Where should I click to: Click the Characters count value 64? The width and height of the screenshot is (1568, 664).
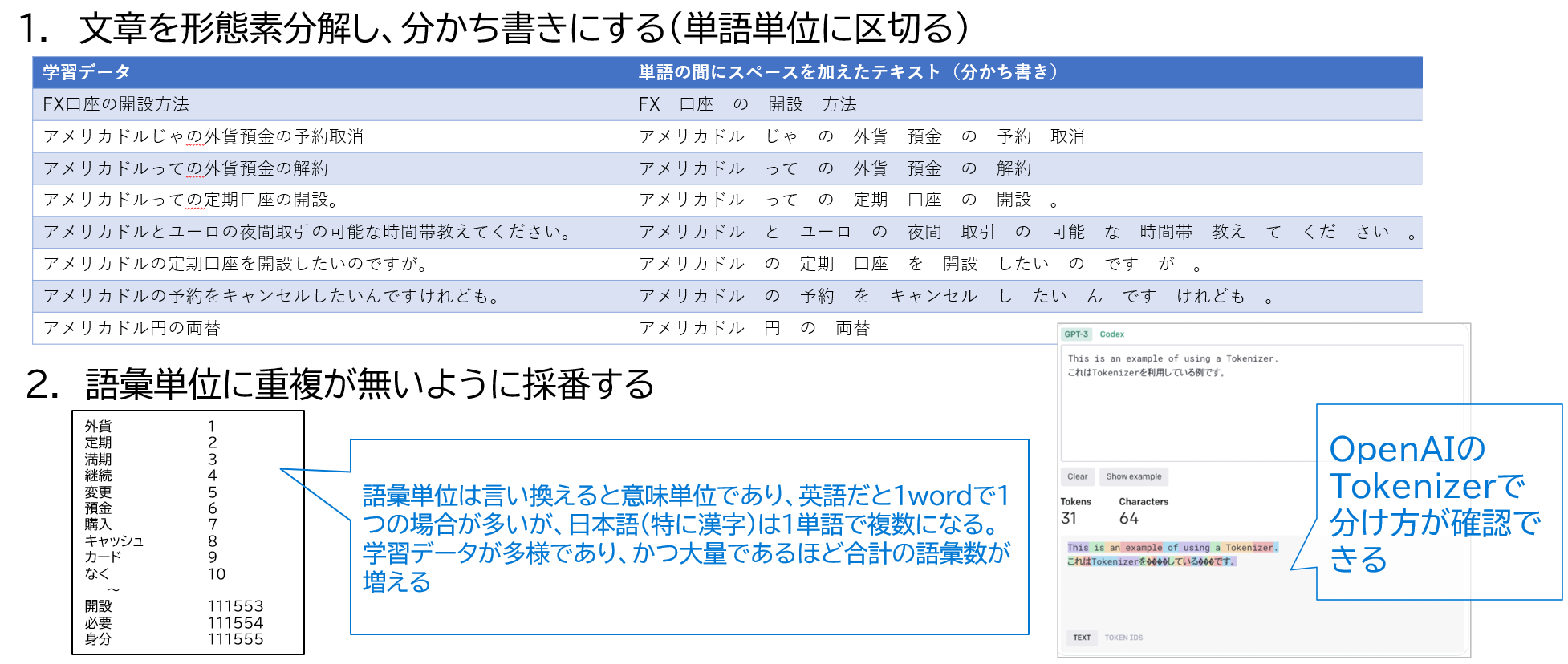1128,519
